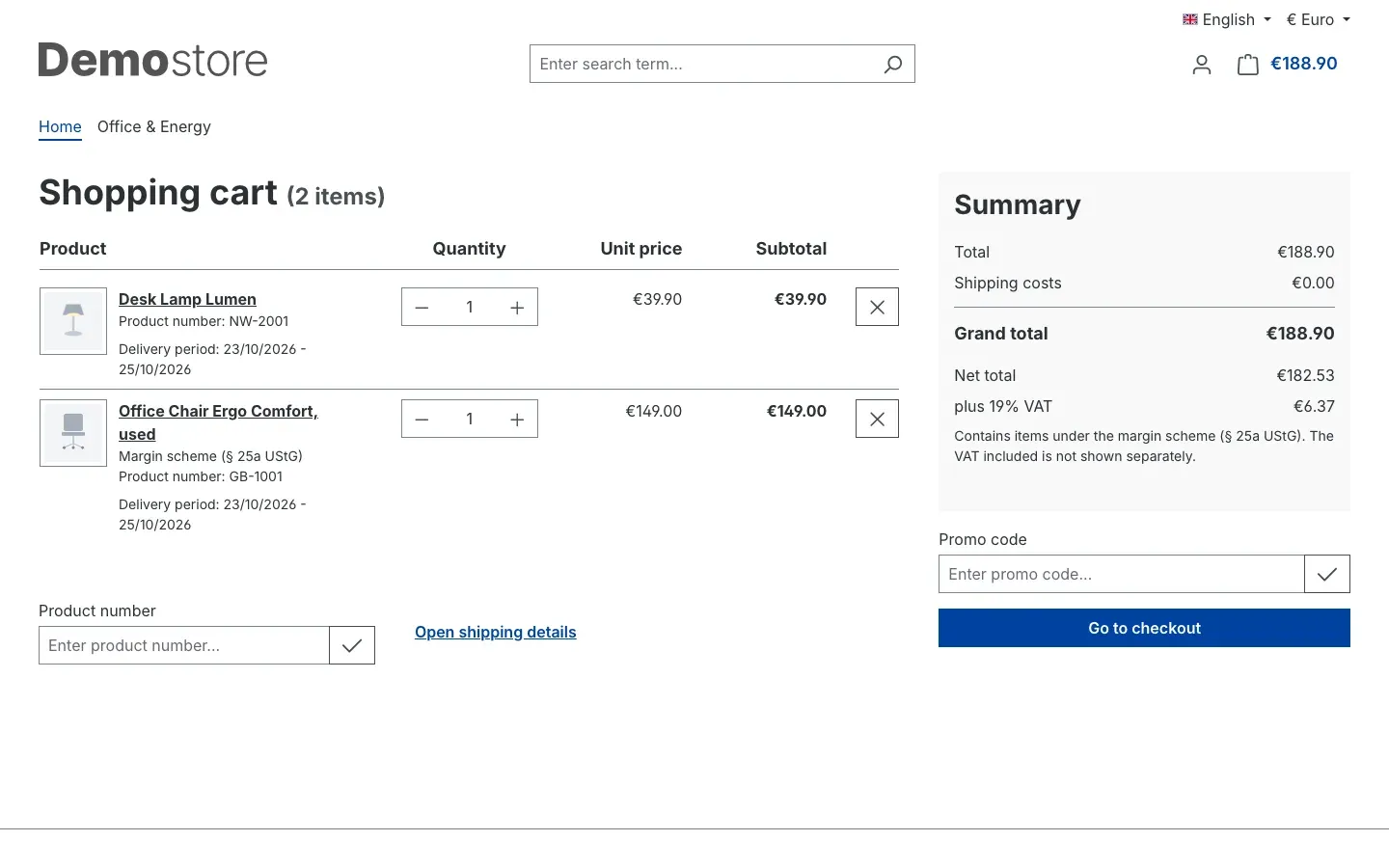Open Office Chair Ergo Comfort product link

point(218,422)
